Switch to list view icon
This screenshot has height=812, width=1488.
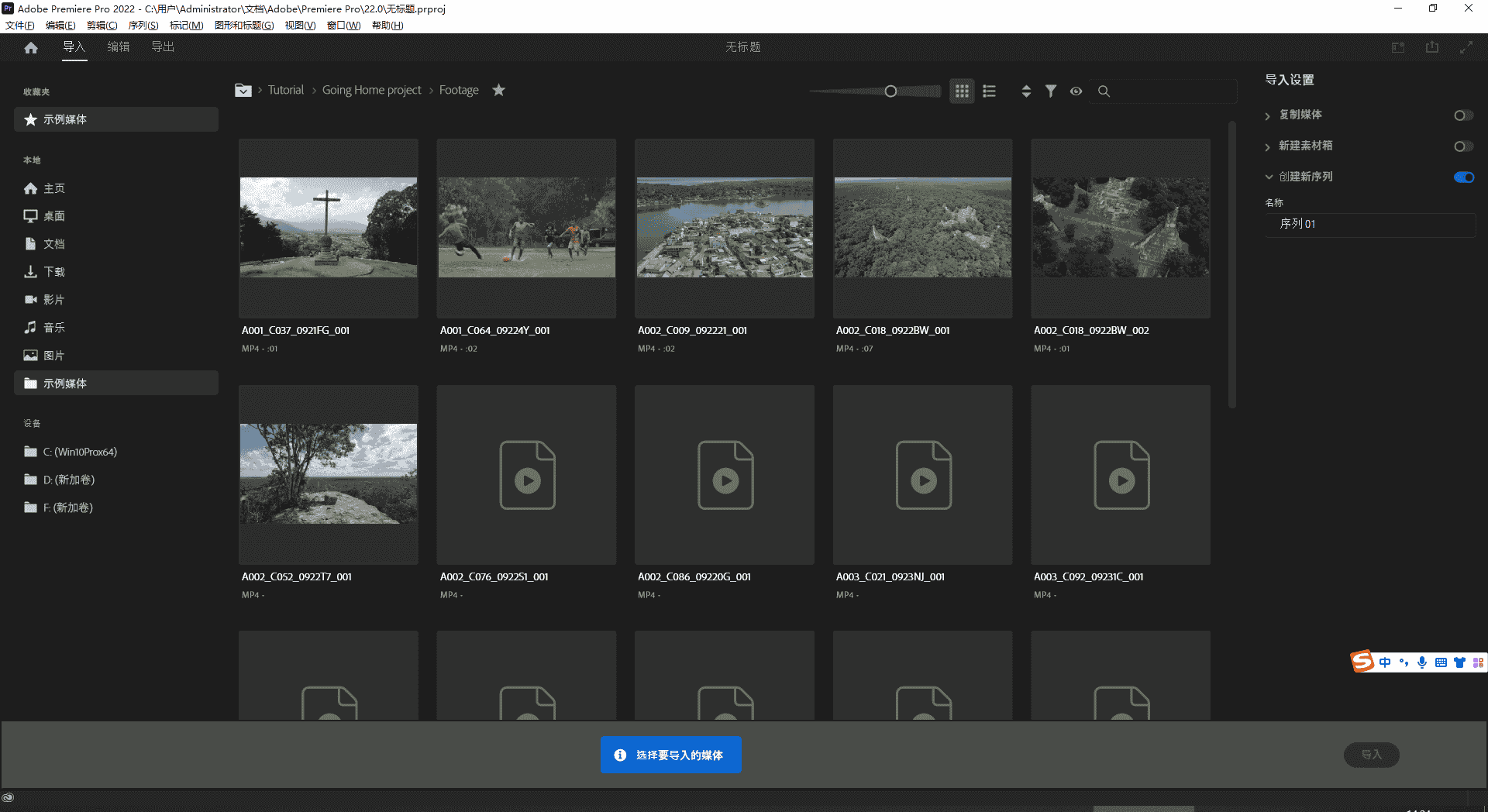point(989,91)
